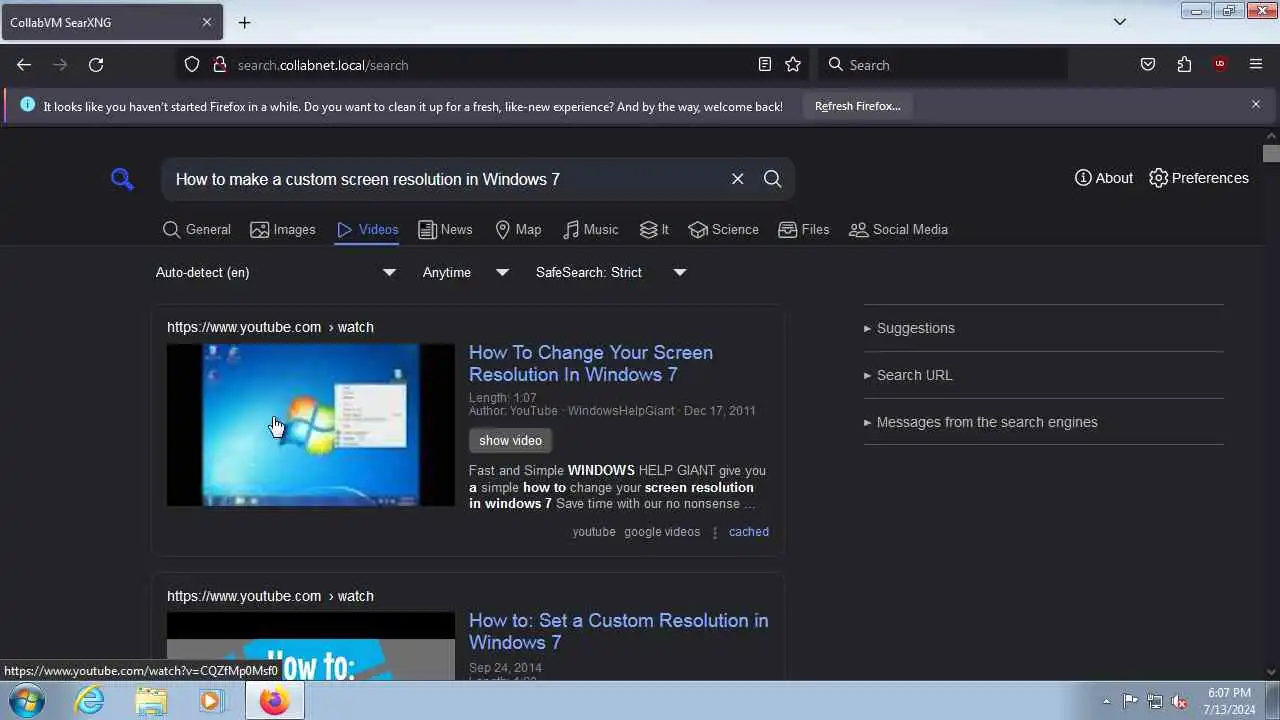1280x720 pixels.
Task: Open a new tab with plus button
Action: pos(244,22)
